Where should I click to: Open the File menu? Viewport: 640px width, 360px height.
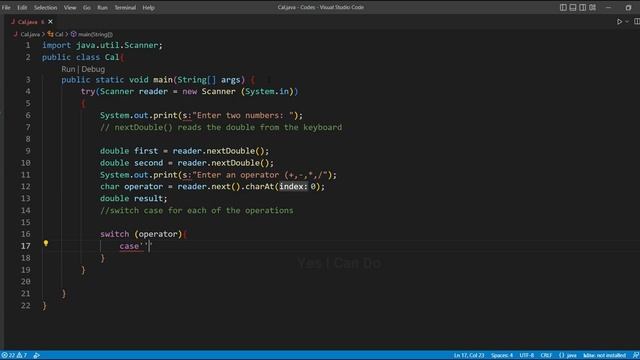point(6,7)
